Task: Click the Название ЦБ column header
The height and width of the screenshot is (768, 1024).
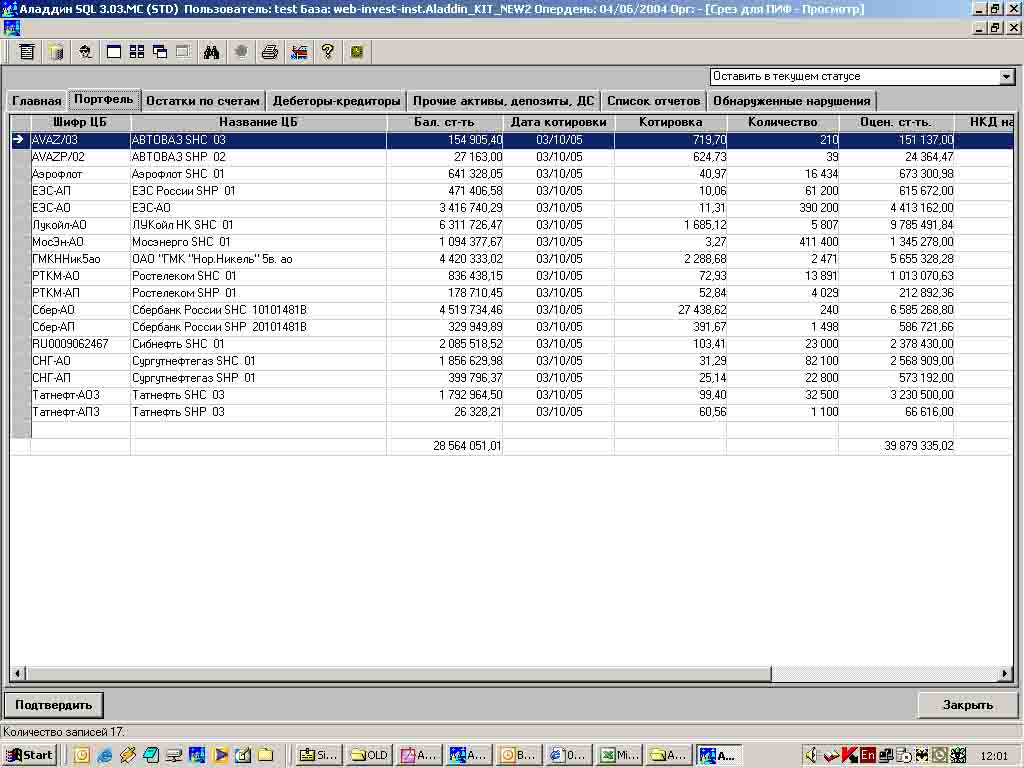Action: point(259,122)
